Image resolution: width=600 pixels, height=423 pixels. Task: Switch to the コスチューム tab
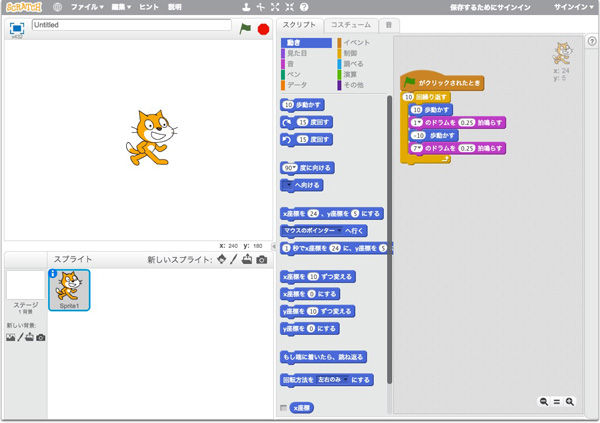pos(351,25)
